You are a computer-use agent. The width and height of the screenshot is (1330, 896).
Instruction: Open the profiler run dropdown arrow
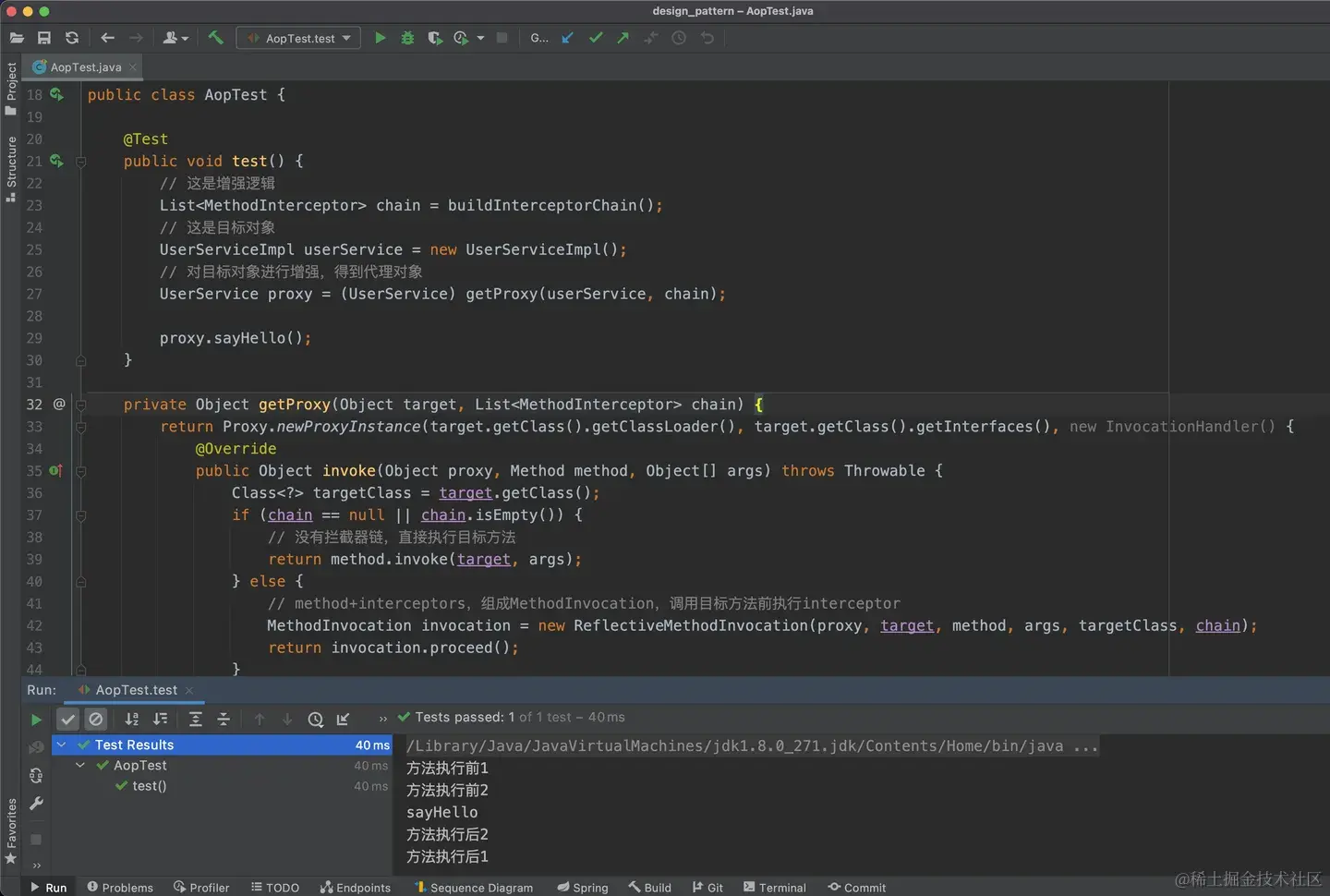point(480,38)
